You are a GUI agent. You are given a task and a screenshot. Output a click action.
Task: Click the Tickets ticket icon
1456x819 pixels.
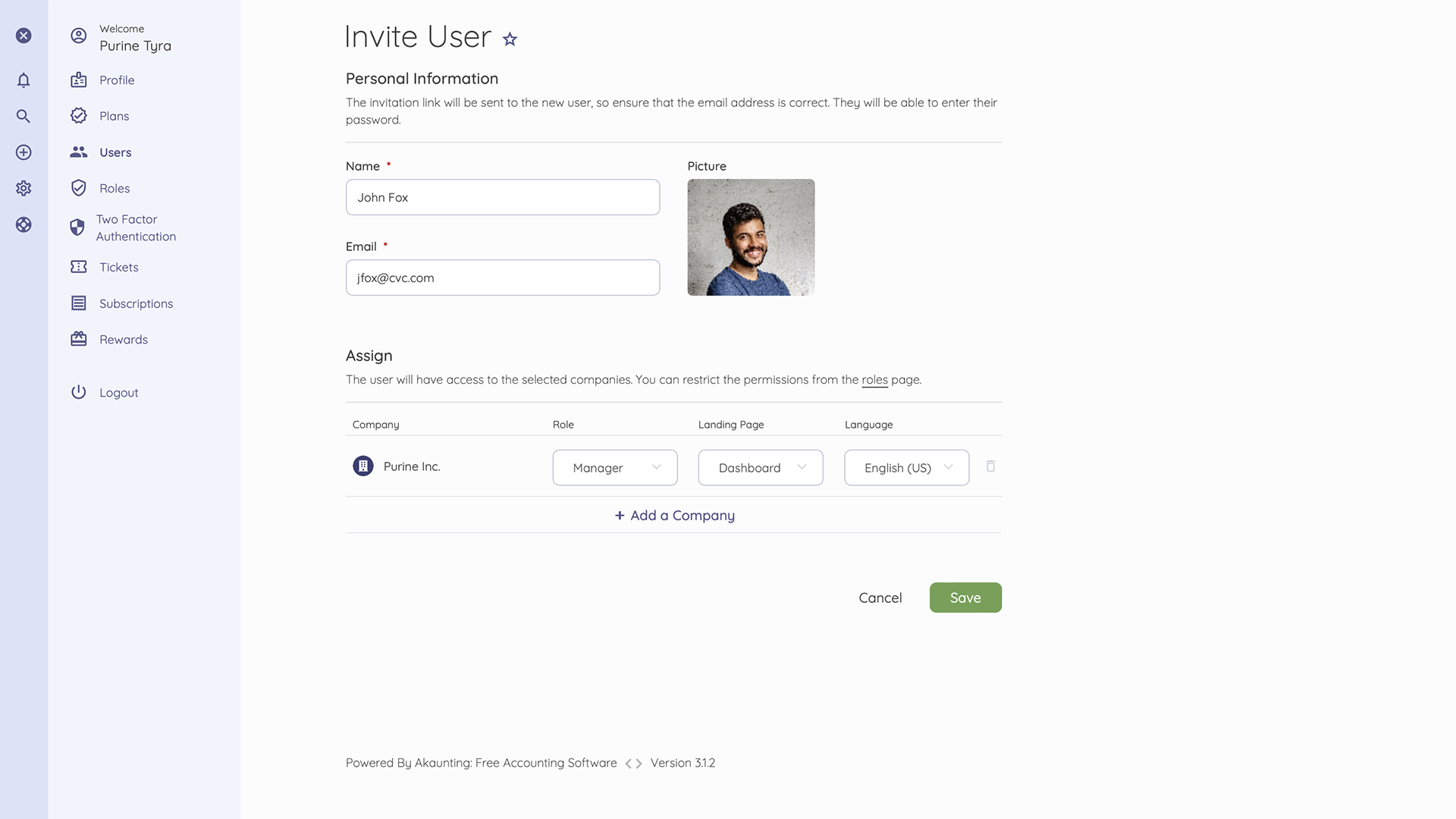coord(79,267)
